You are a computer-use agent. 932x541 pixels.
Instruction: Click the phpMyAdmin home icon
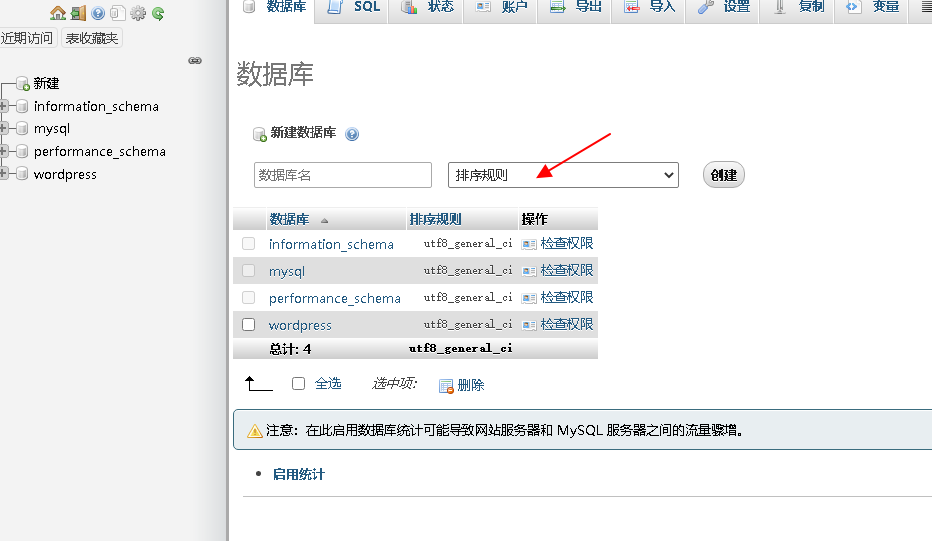coord(58,14)
